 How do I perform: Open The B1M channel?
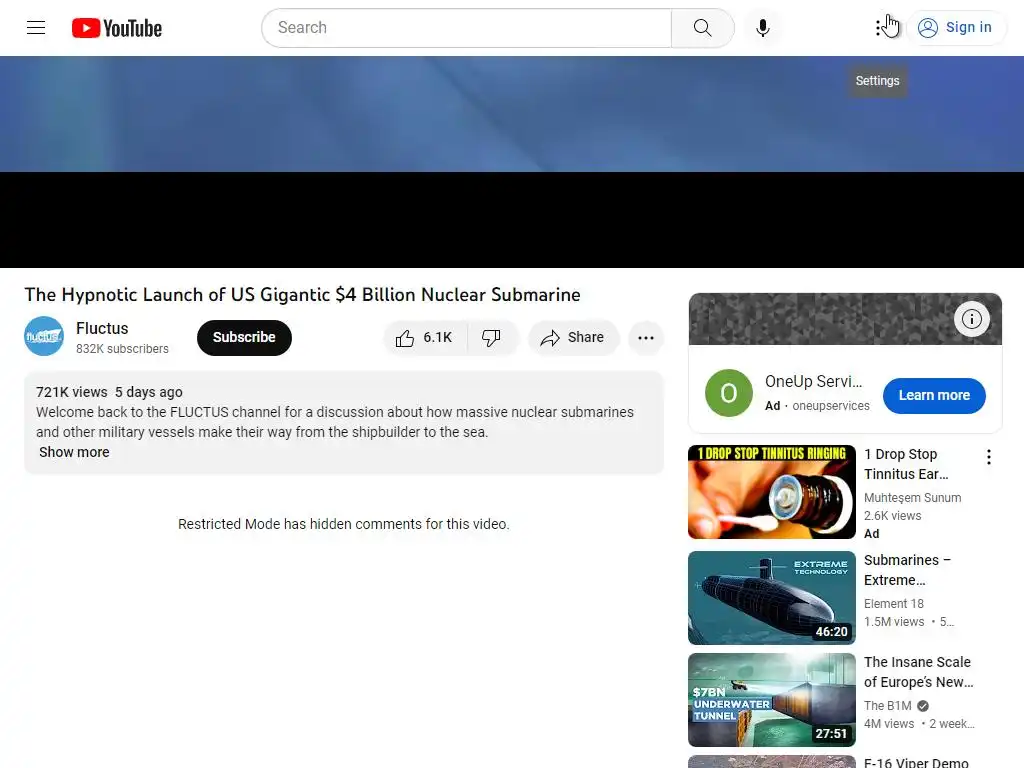888,705
